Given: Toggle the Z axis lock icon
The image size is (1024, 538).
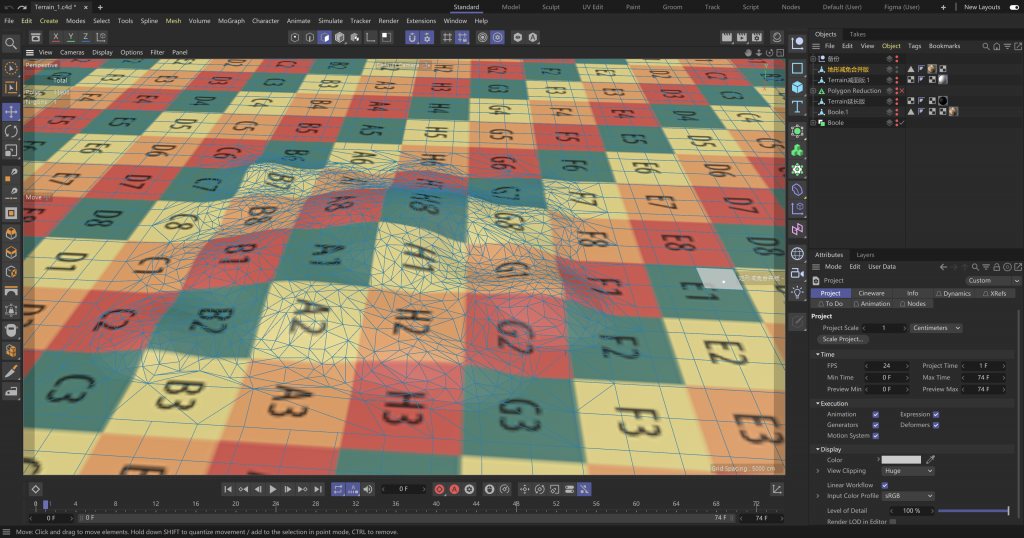Looking at the screenshot, I should point(86,37).
